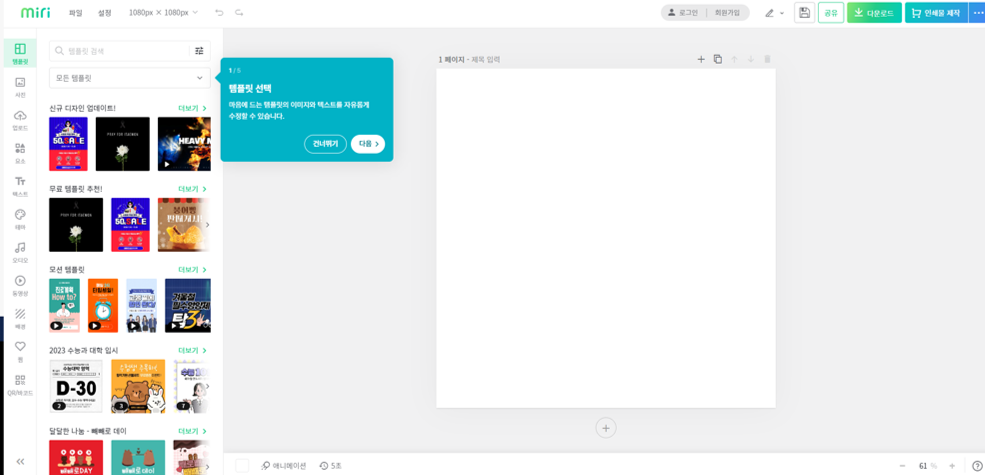Select the bear and rabbit orange template thumbnail

[x=138, y=386]
